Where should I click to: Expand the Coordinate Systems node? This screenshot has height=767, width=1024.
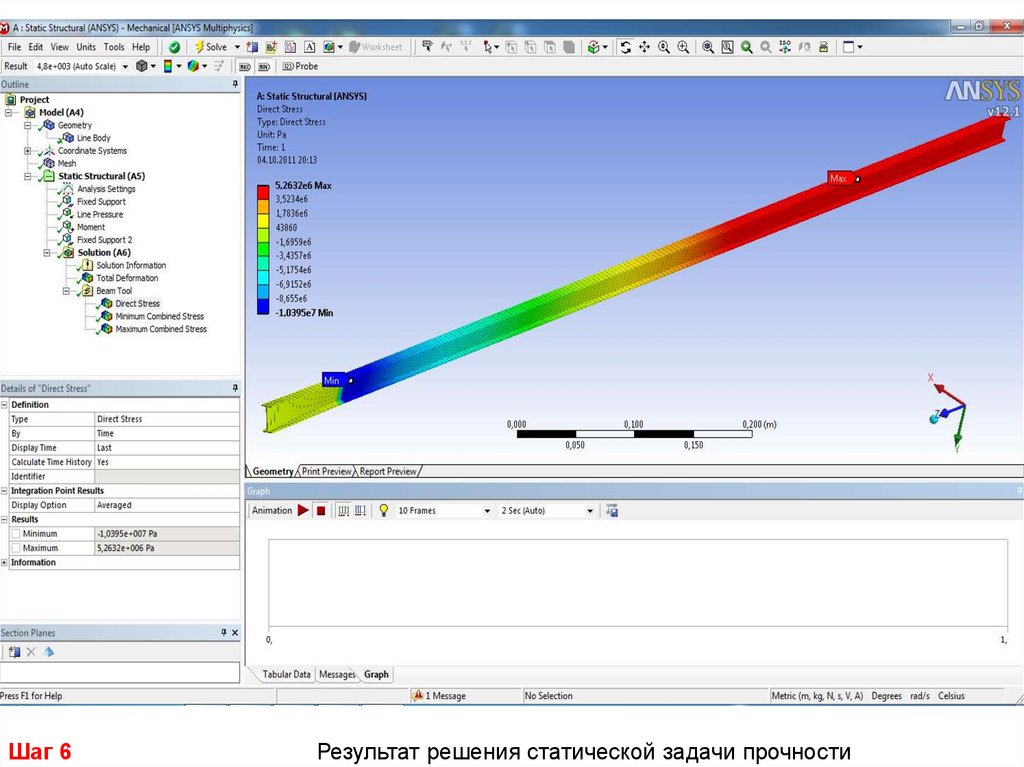(27, 151)
